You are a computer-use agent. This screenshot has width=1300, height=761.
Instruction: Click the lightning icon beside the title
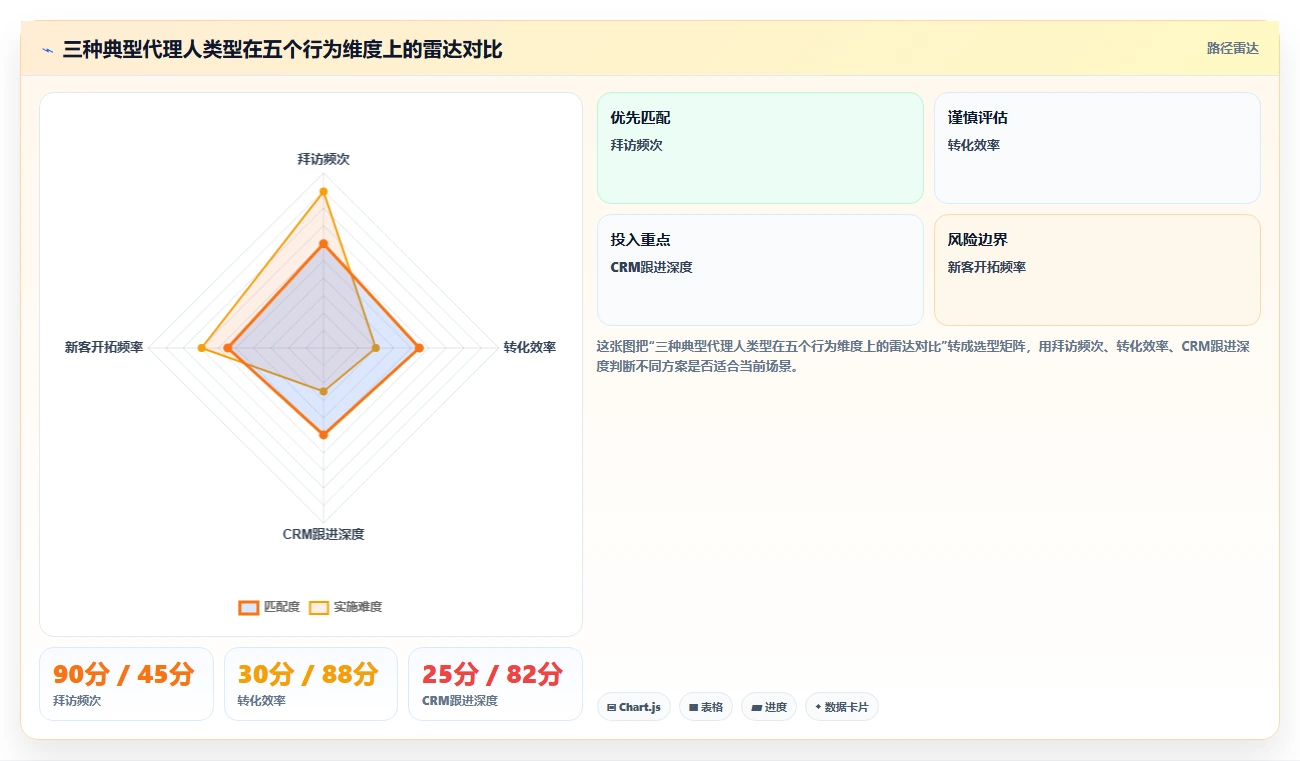tap(48, 50)
